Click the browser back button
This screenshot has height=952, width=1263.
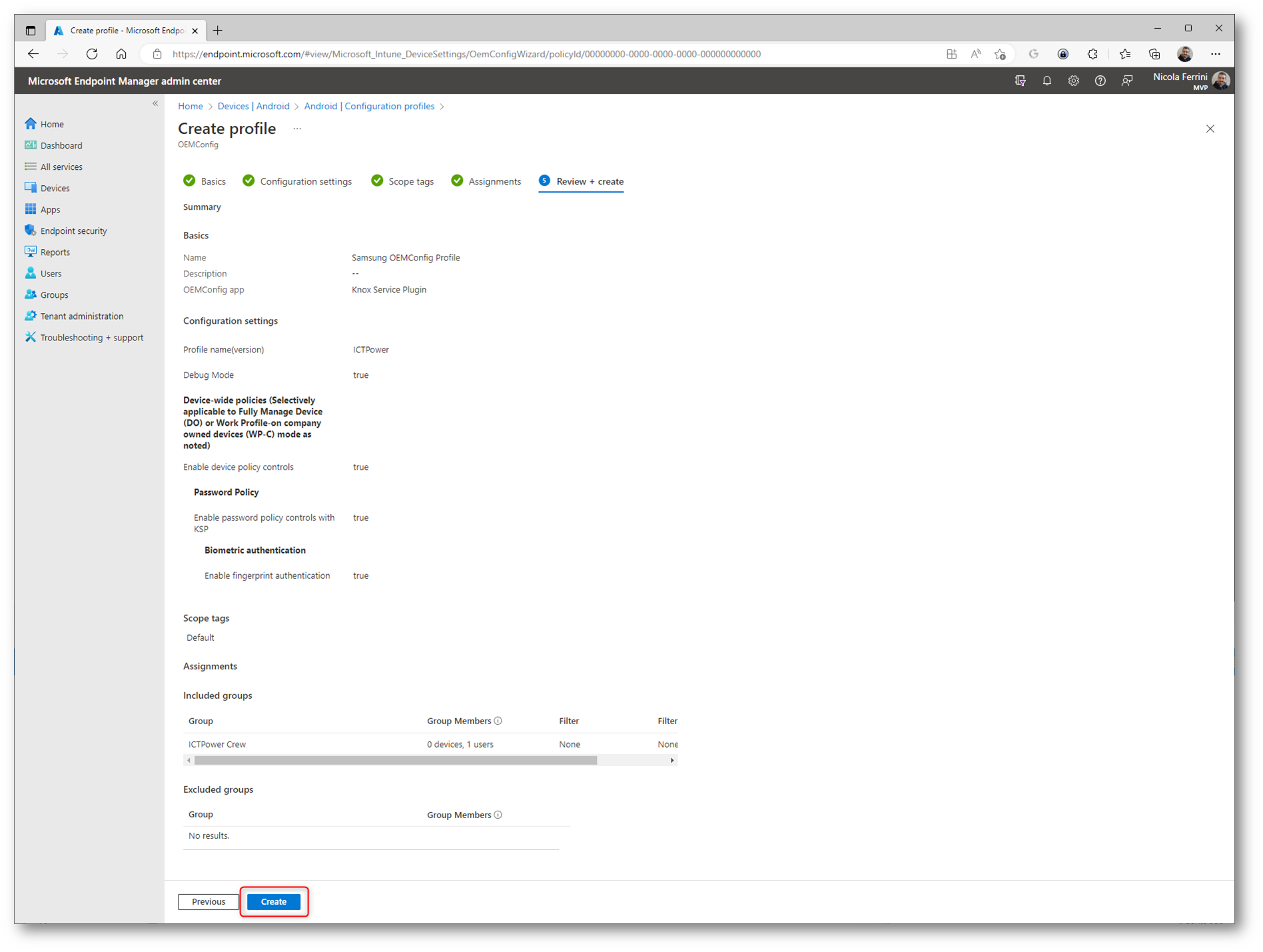coord(33,54)
